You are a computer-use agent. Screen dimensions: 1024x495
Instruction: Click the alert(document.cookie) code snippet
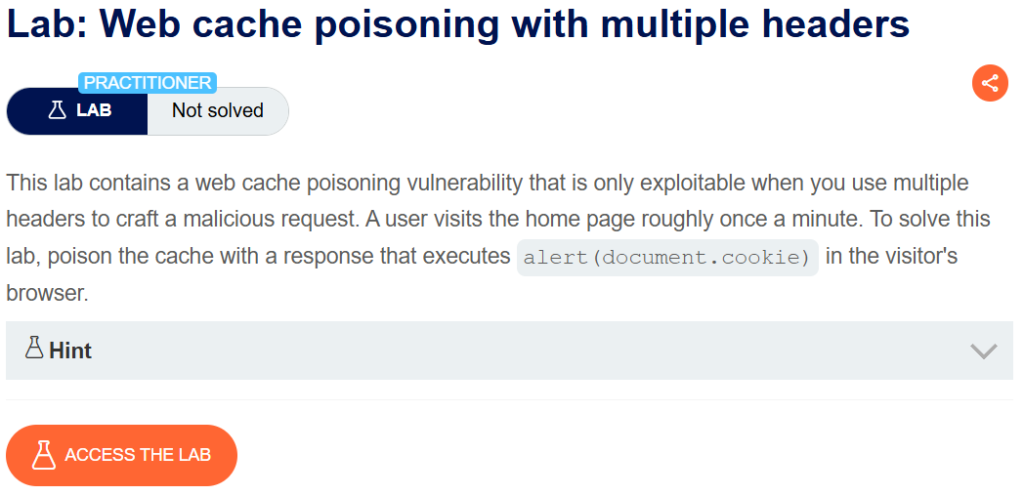point(668,257)
